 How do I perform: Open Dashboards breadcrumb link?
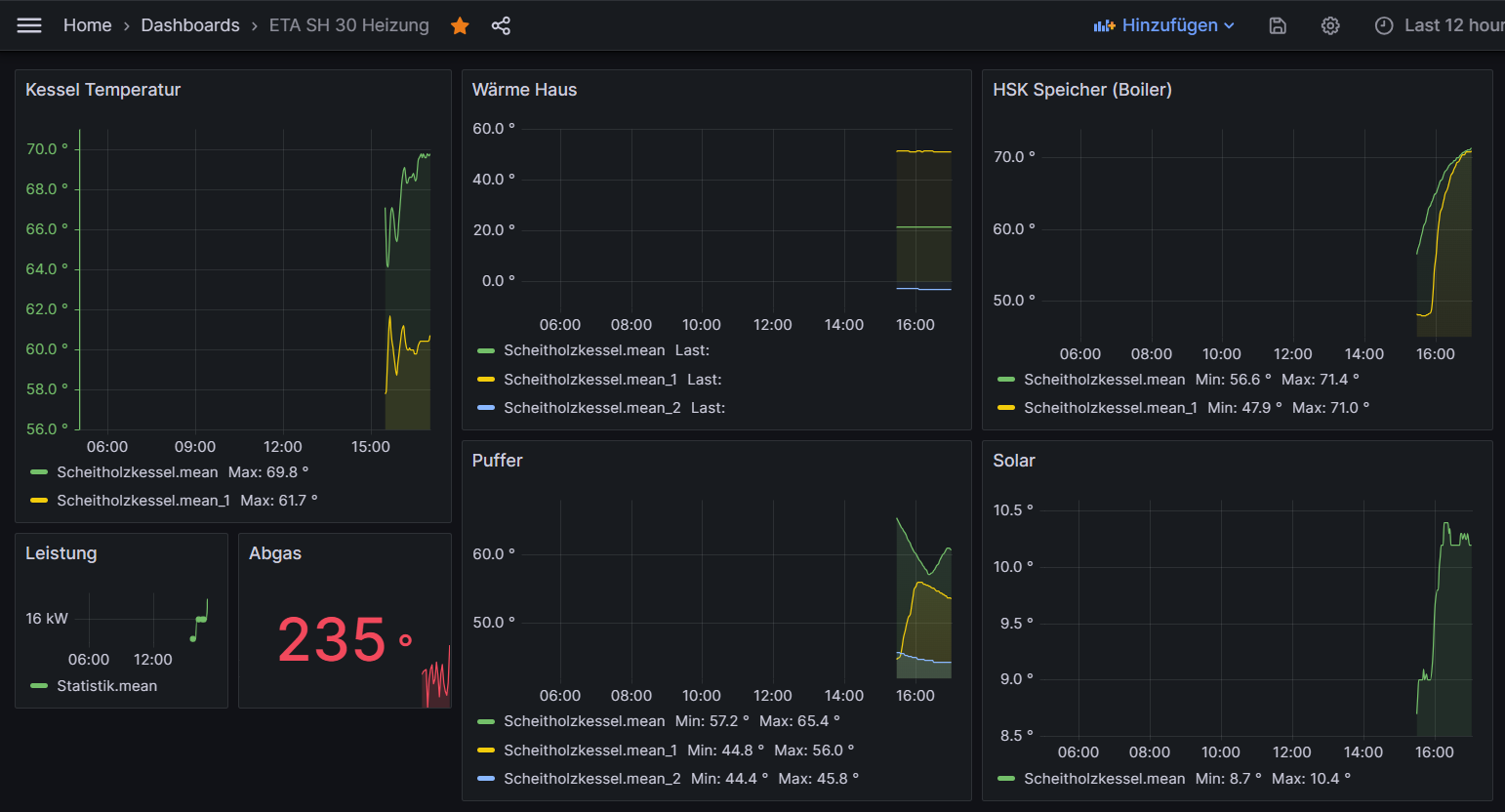pyautogui.click(x=190, y=25)
